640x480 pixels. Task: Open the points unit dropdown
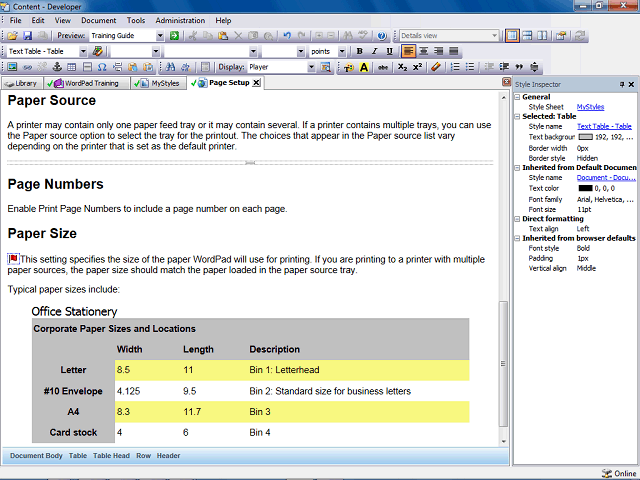point(342,51)
